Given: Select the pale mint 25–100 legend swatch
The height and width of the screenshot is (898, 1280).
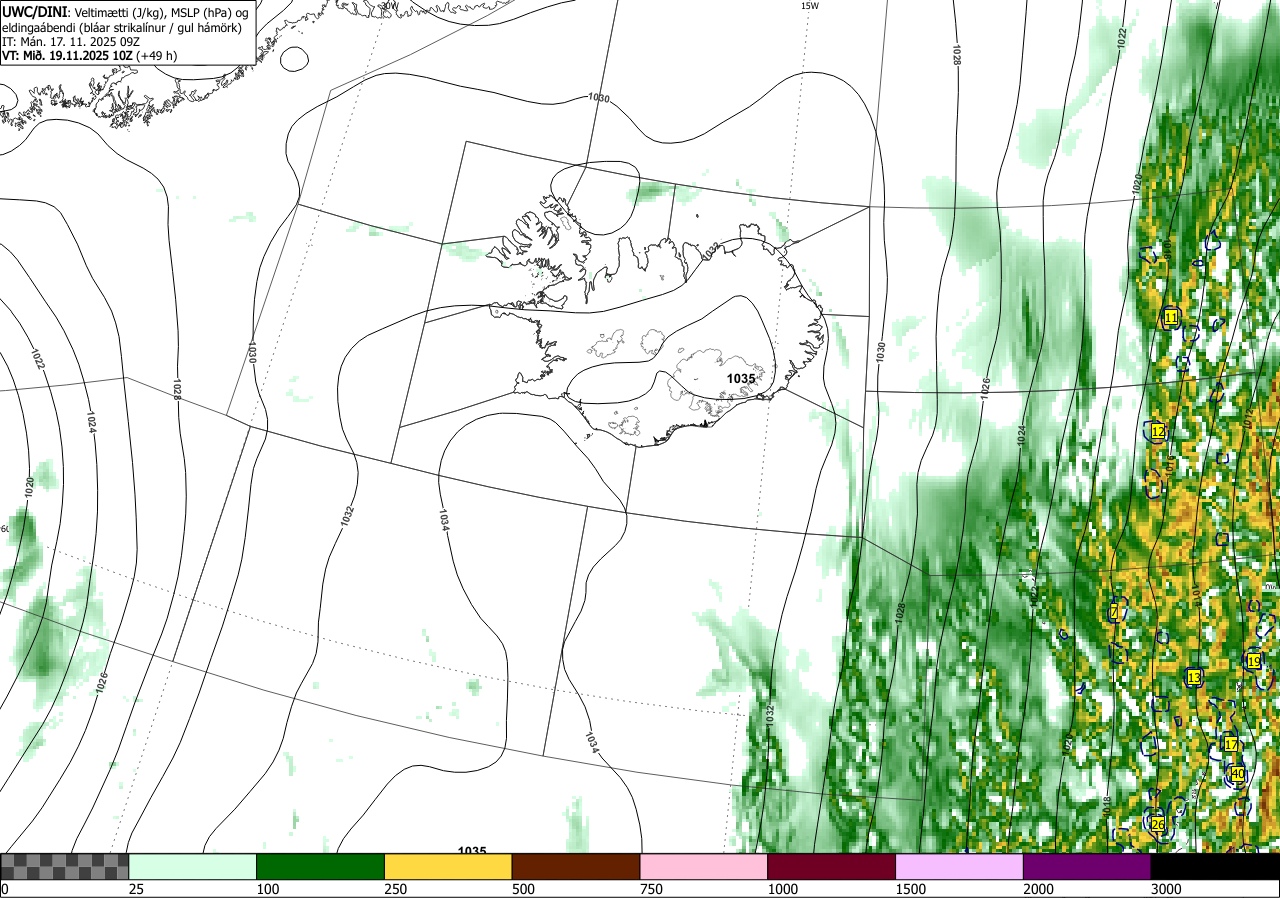Looking at the screenshot, I should (x=193, y=866).
